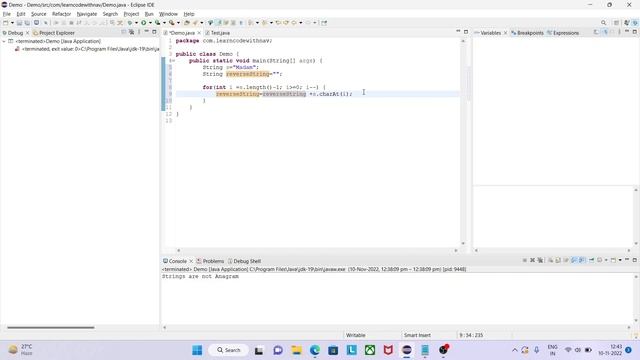Image resolution: width=640 pixels, height=360 pixels.
Task: Open the Source menu
Action: coord(39,14)
